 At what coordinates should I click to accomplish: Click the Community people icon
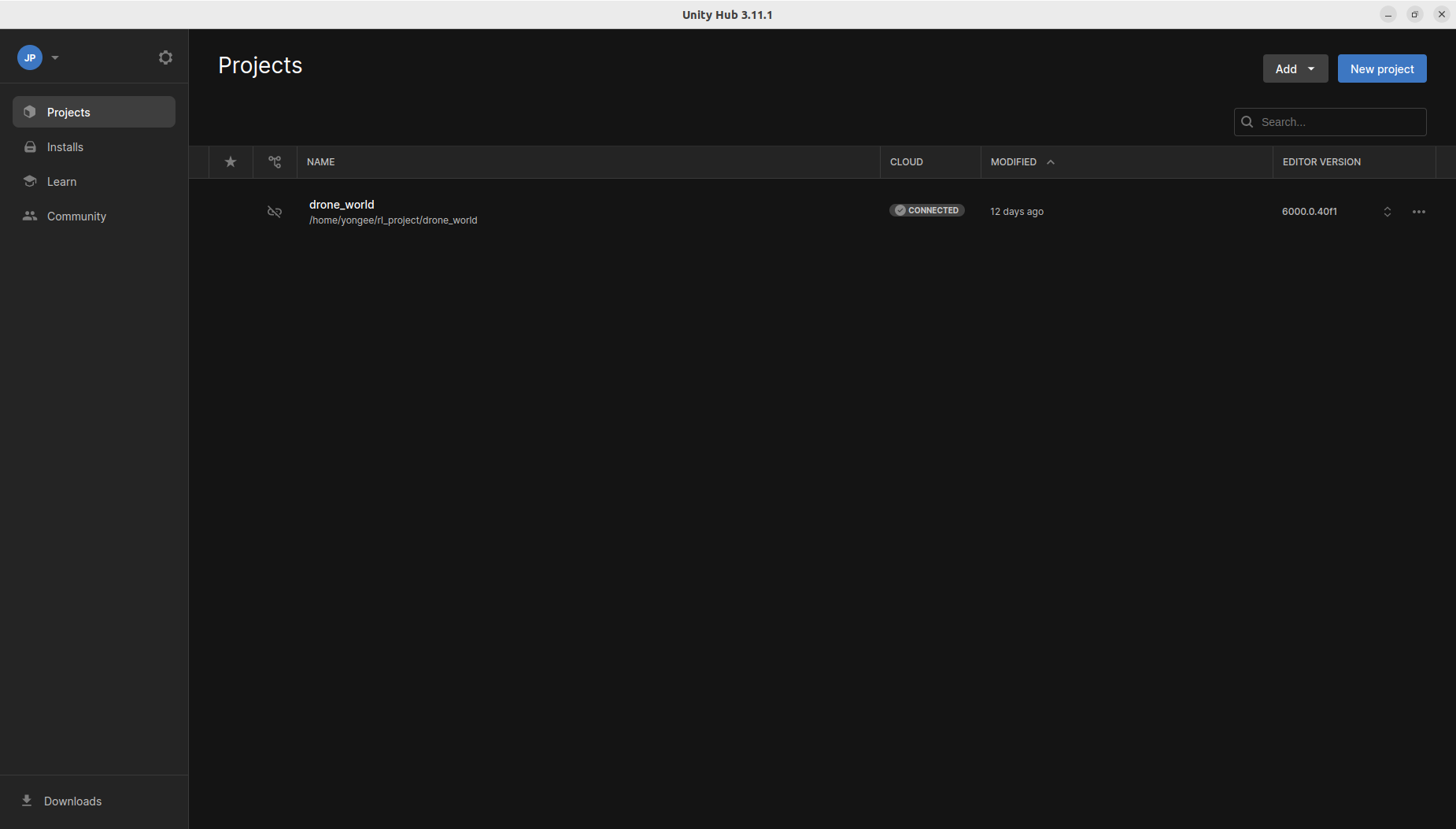[x=30, y=216]
